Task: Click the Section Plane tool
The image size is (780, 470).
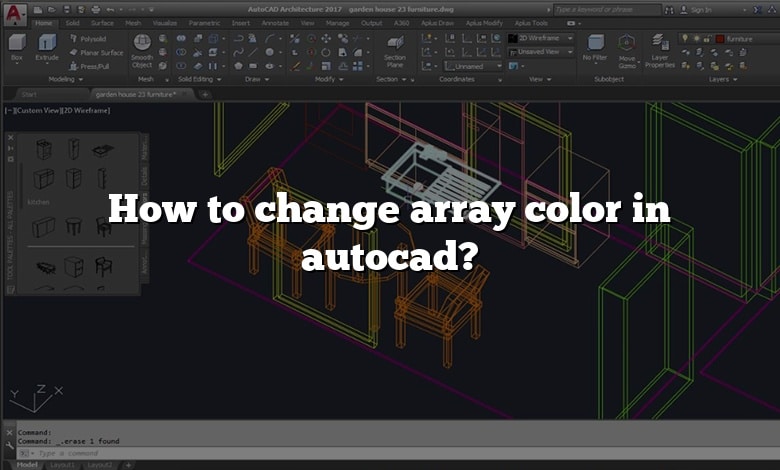Action: click(x=395, y=48)
